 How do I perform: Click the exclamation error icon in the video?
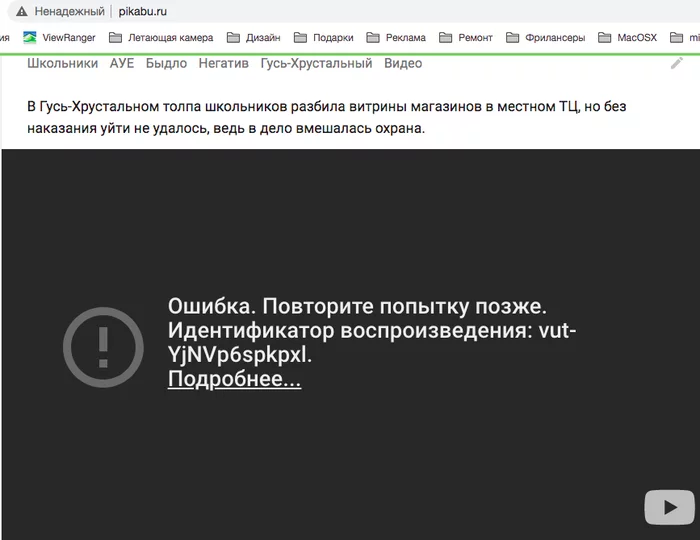pos(103,347)
